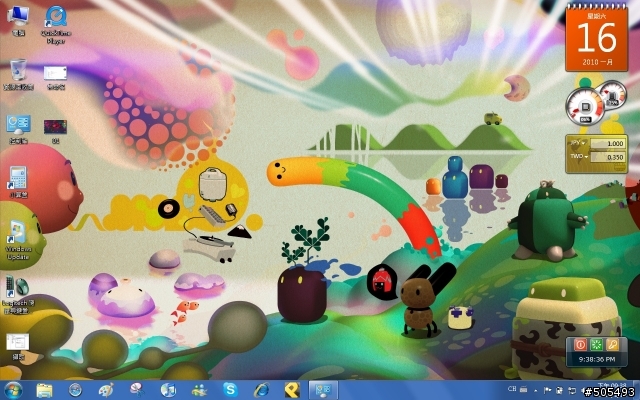Screen dimensions: 640x400
Task: Launch the Snipping Tool scissors icon
Action: click(x=137, y=390)
